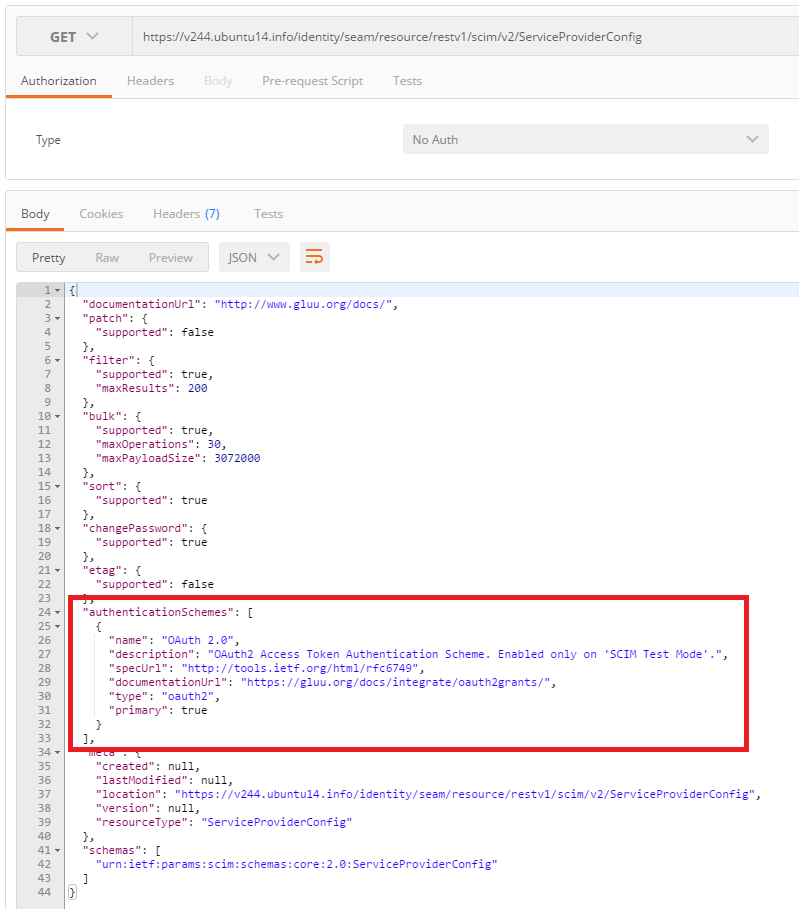
Task: Open the No Auth type dropdown
Action: tap(585, 140)
